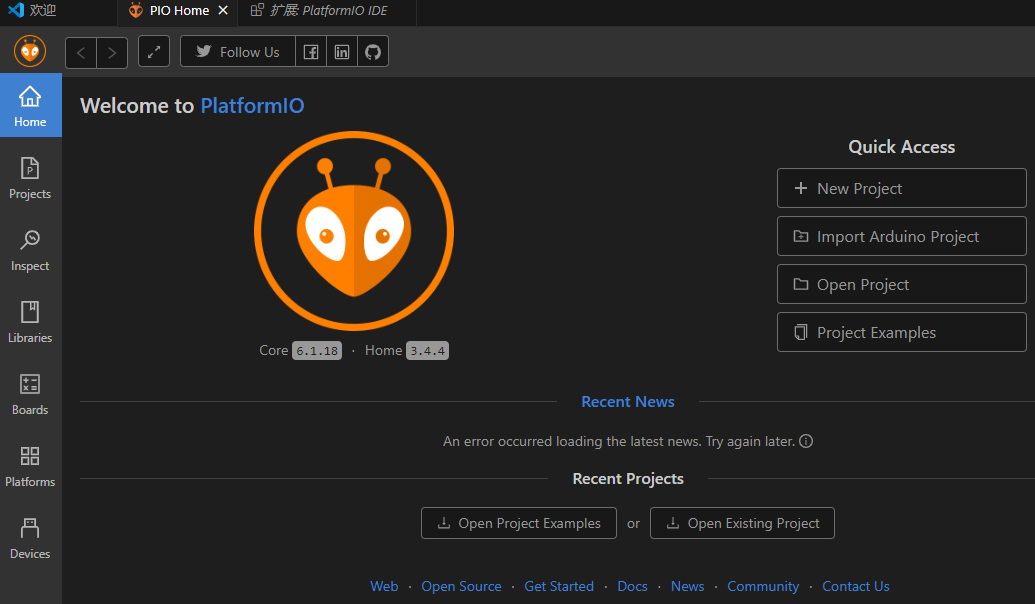Click the Open Project Examples download button
Screen dimensions: 1035x604
(519, 523)
